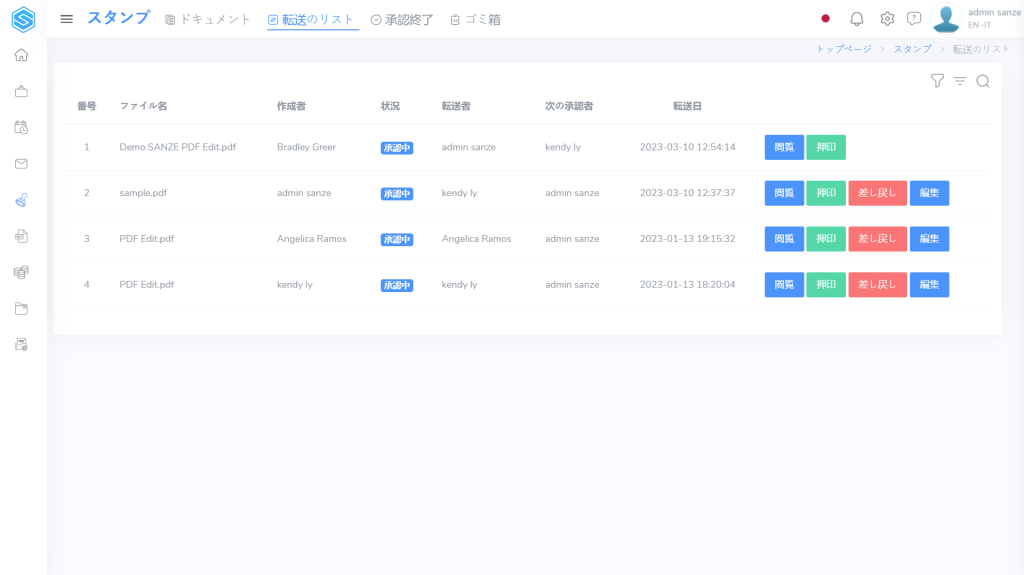The width and height of the screenshot is (1024, 575).
Task: Click date 2023-01-13 18:20:04
Action: (688, 284)
